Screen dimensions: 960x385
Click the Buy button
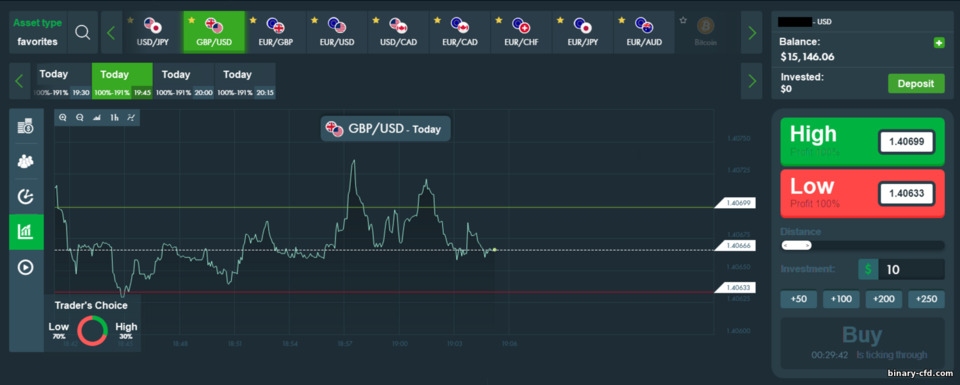[863, 343]
